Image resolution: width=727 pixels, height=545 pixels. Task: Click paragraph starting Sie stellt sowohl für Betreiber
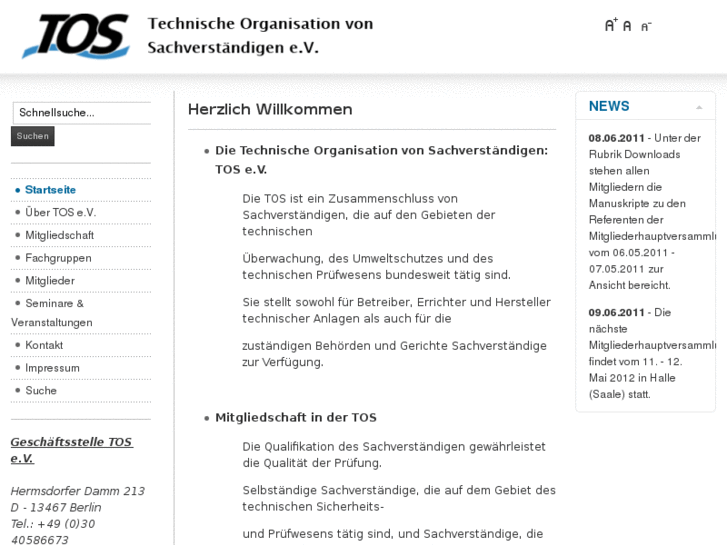click(396, 310)
